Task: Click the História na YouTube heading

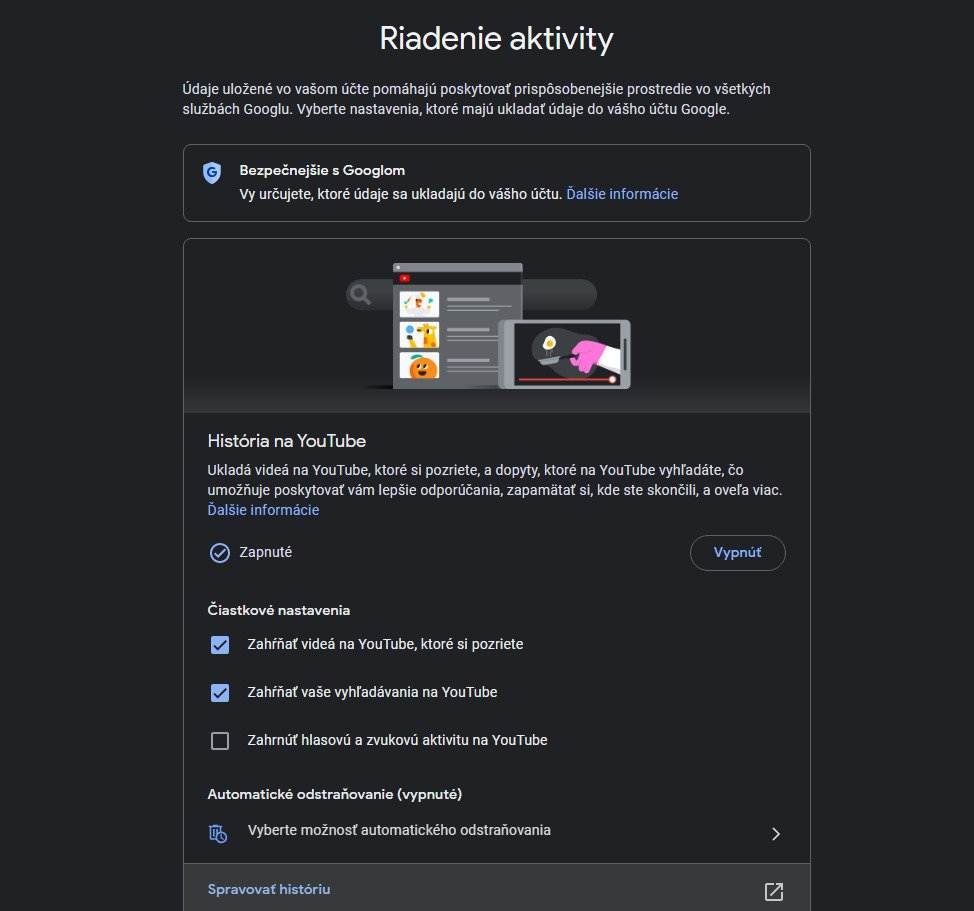Action: pyautogui.click(x=286, y=441)
